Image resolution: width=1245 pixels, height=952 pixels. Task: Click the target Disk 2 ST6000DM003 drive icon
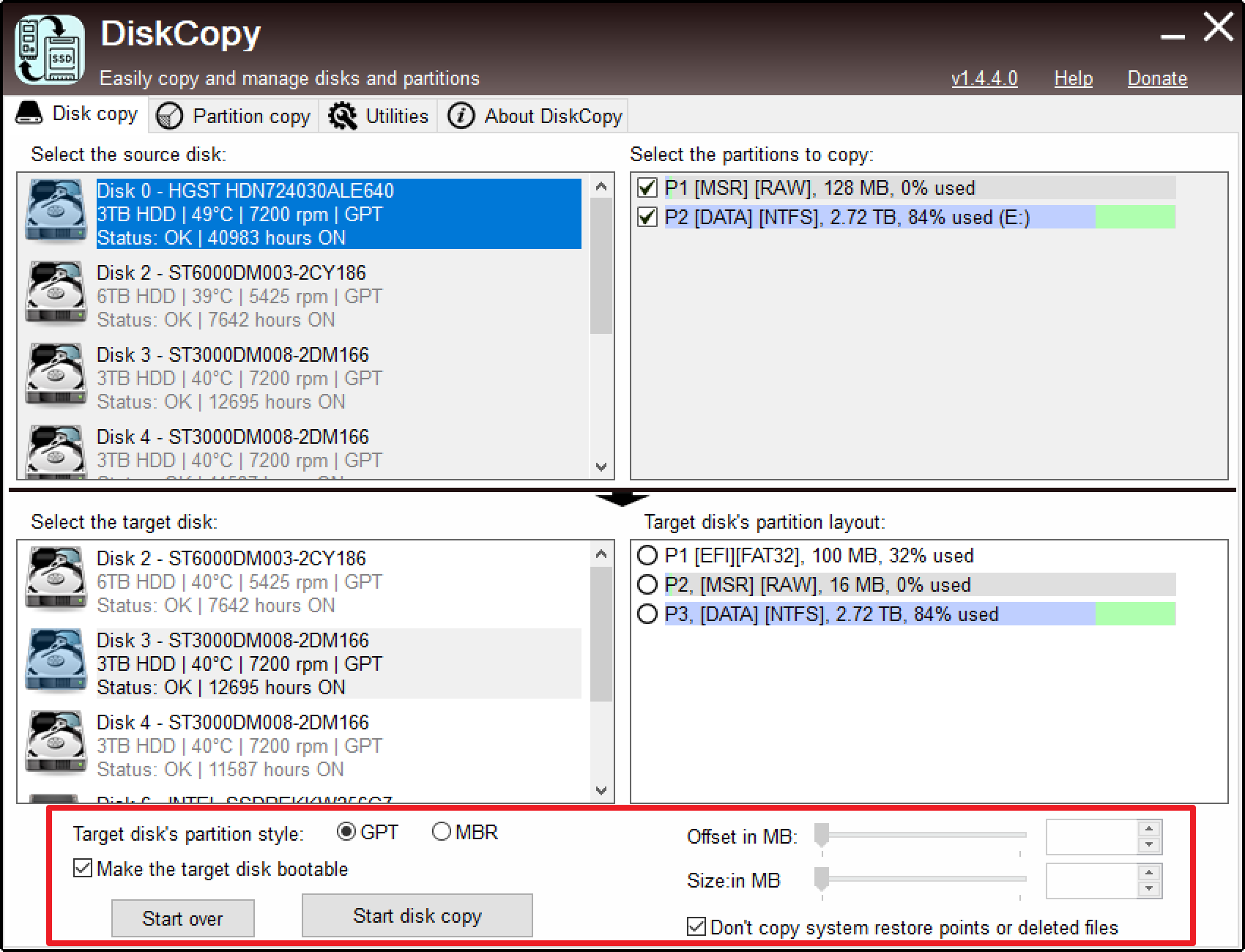pyautogui.click(x=56, y=579)
